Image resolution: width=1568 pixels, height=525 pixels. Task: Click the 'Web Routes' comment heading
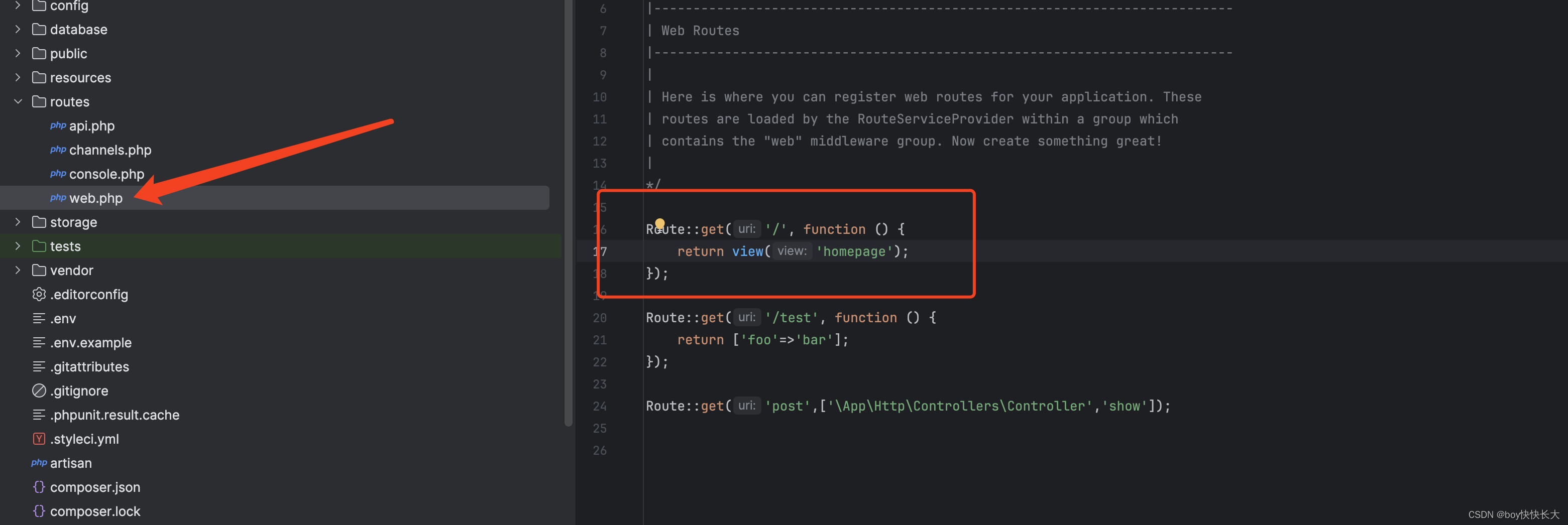(x=700, y=31)
